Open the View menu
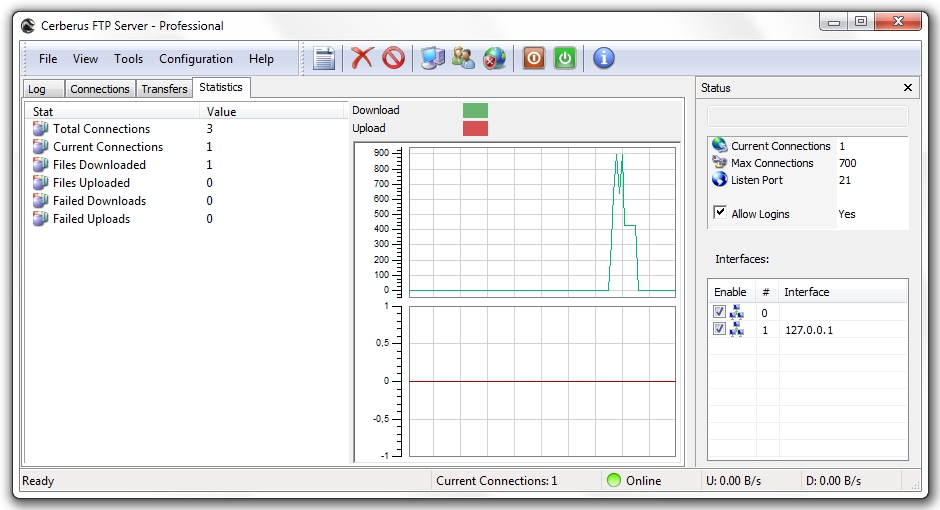Viewport: 940px width, 510px height. (x=85, y=59)
